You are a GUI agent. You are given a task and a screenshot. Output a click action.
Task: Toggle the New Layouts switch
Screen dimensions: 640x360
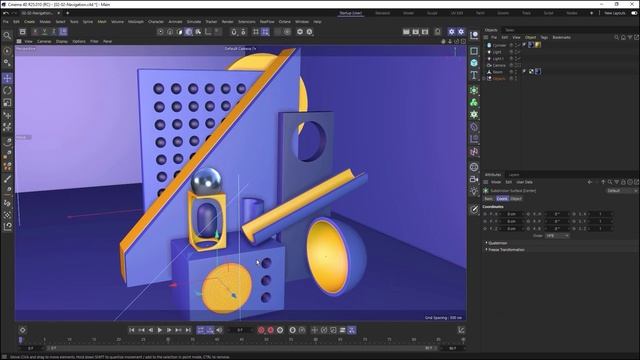(634, 13)
